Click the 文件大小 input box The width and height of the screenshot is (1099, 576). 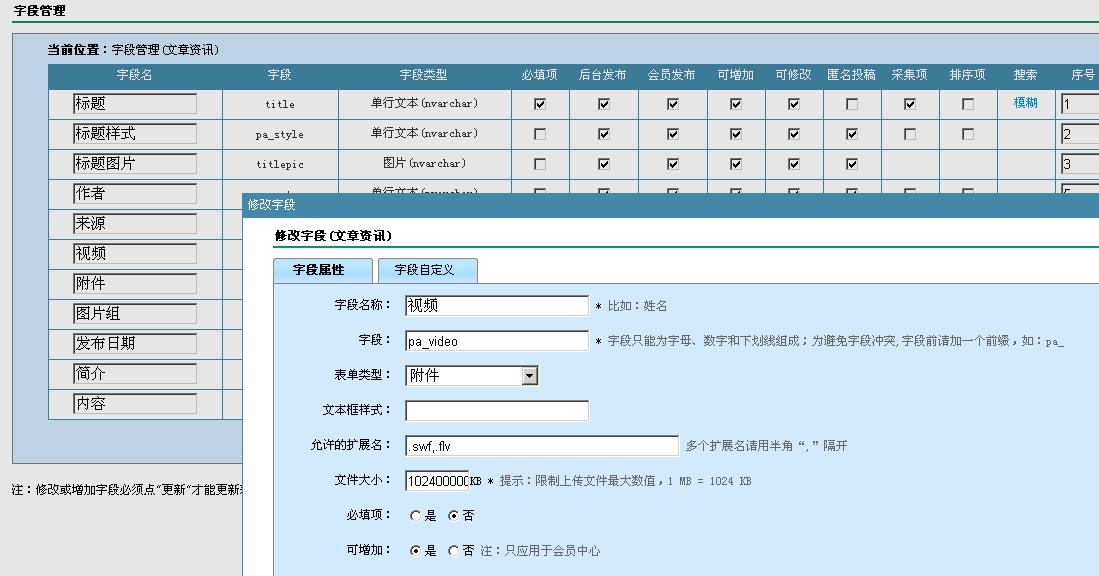tap(437, 481)
